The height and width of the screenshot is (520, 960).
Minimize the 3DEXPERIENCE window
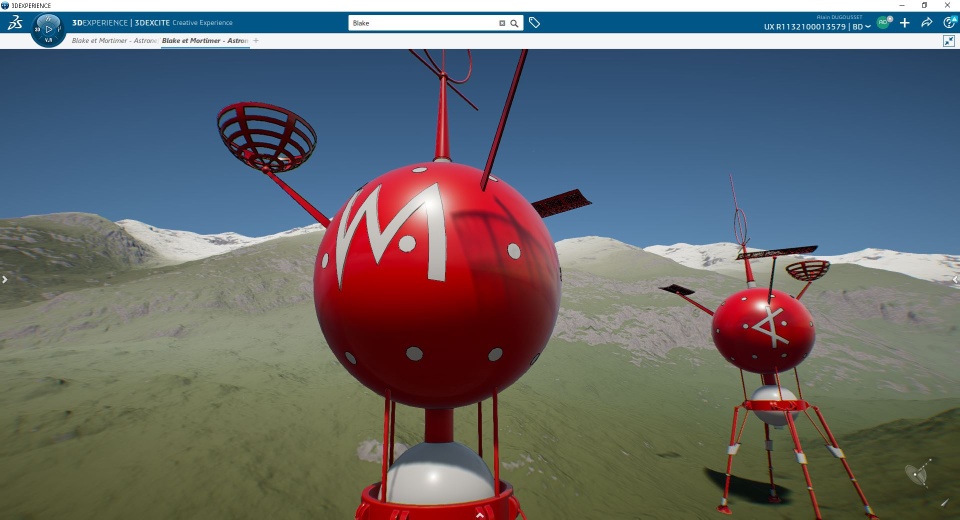[902, 5]
